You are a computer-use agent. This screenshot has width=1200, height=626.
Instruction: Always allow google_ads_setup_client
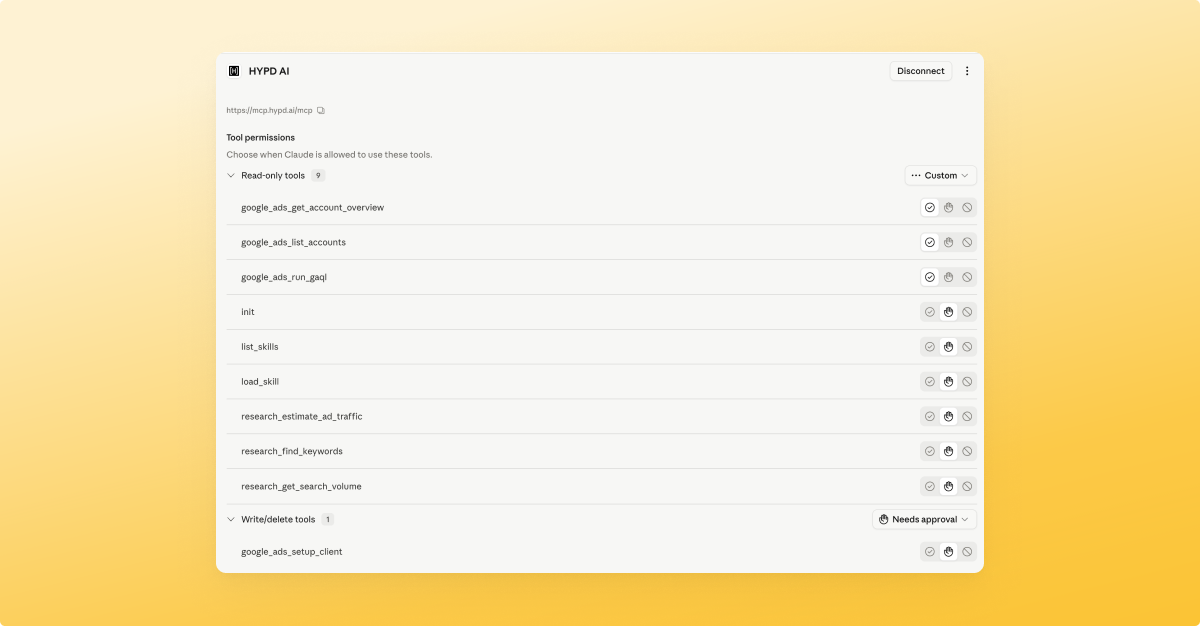[930, 551]
